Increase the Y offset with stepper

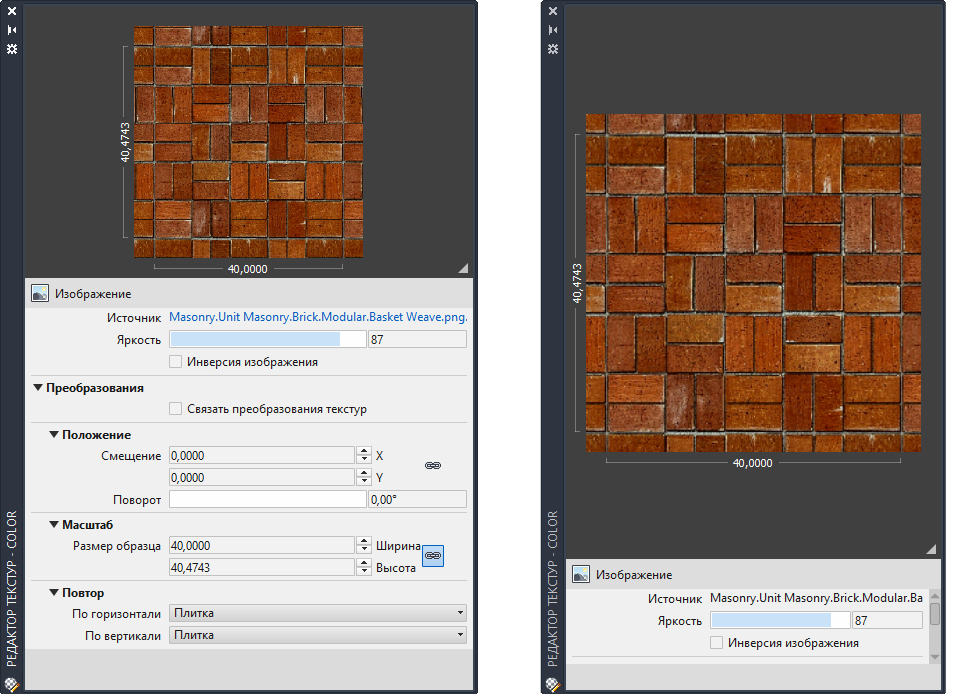tap(364, 473)
